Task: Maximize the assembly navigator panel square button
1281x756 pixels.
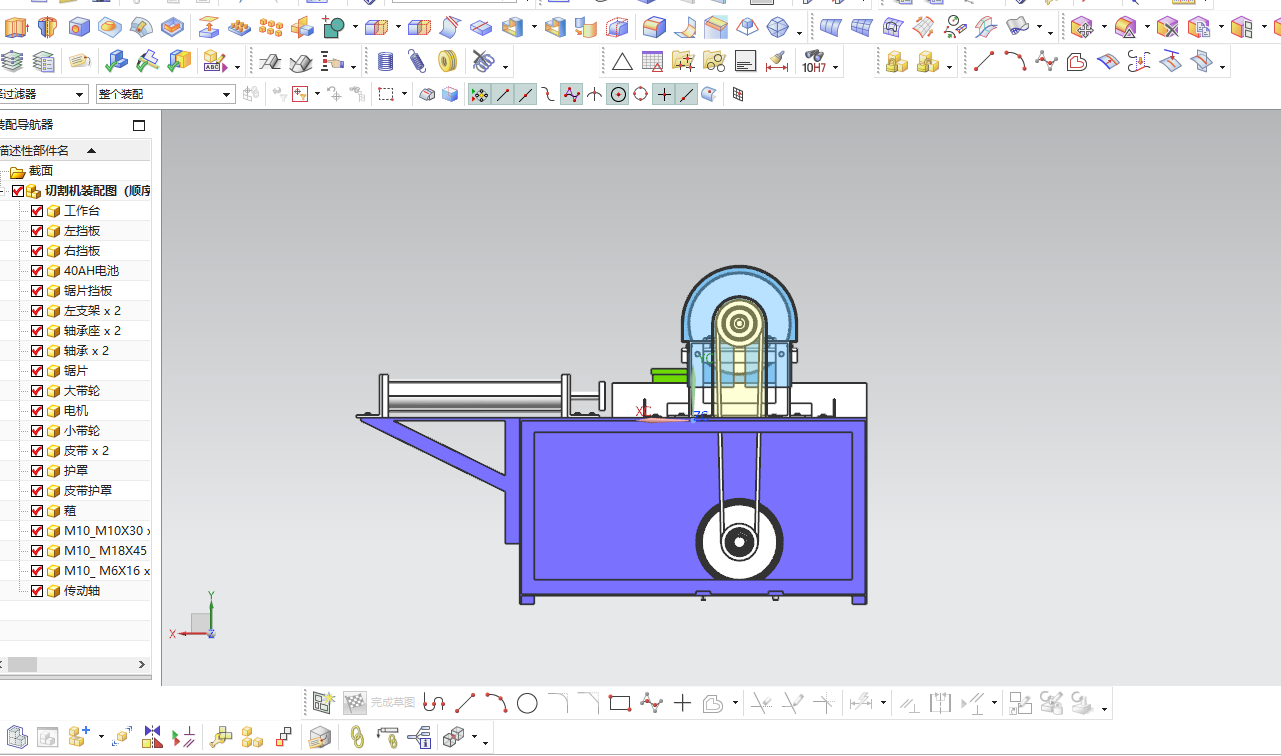Action: (139, 125)
